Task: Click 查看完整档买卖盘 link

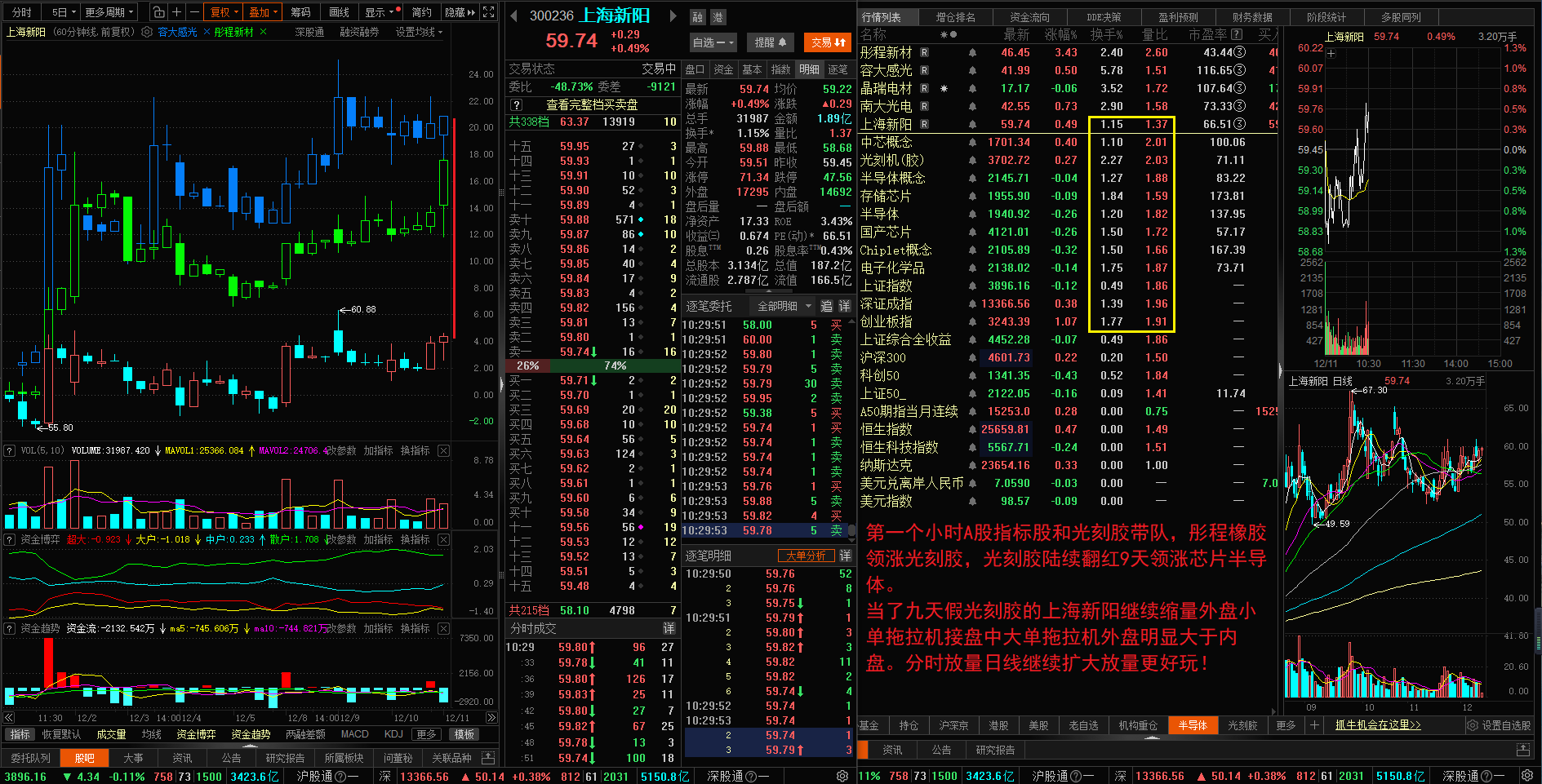Action: (592, 105)
